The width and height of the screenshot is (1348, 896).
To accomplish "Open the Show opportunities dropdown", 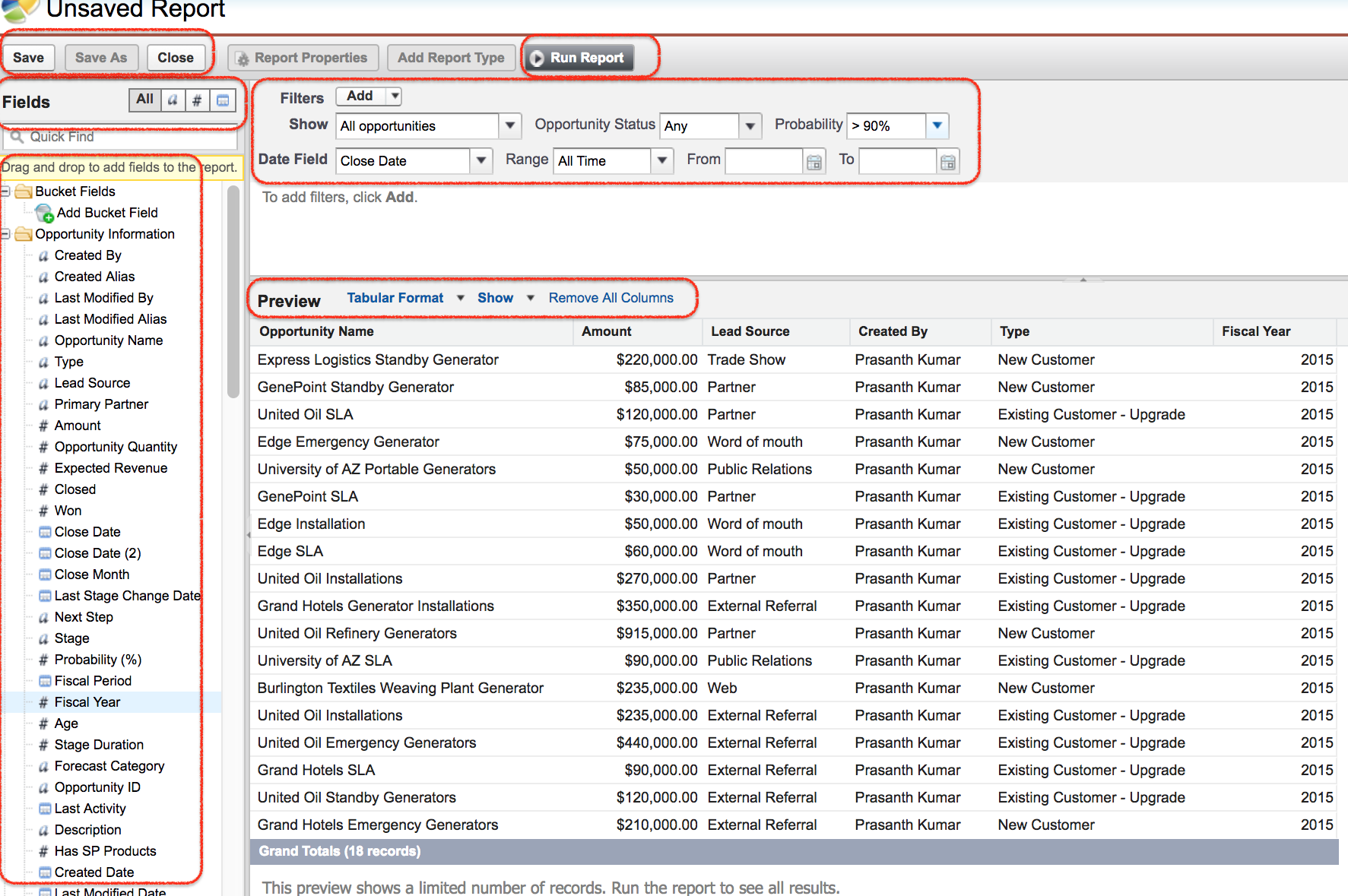I will pyautogui.click(x=509, y=125).
